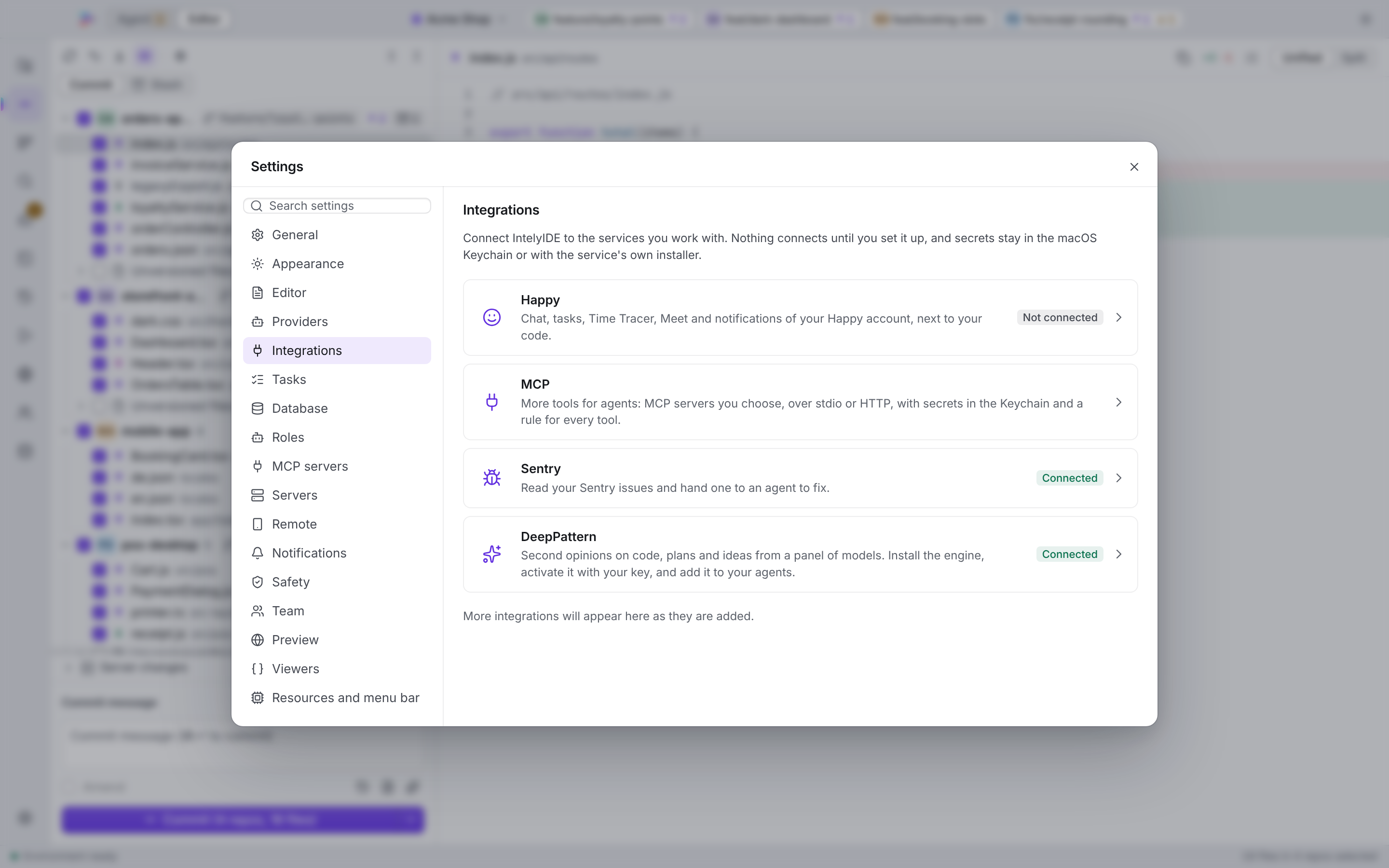Screen dimensions: 1389x868
Task: Open Notifications settings
Action: click(337, 553)
